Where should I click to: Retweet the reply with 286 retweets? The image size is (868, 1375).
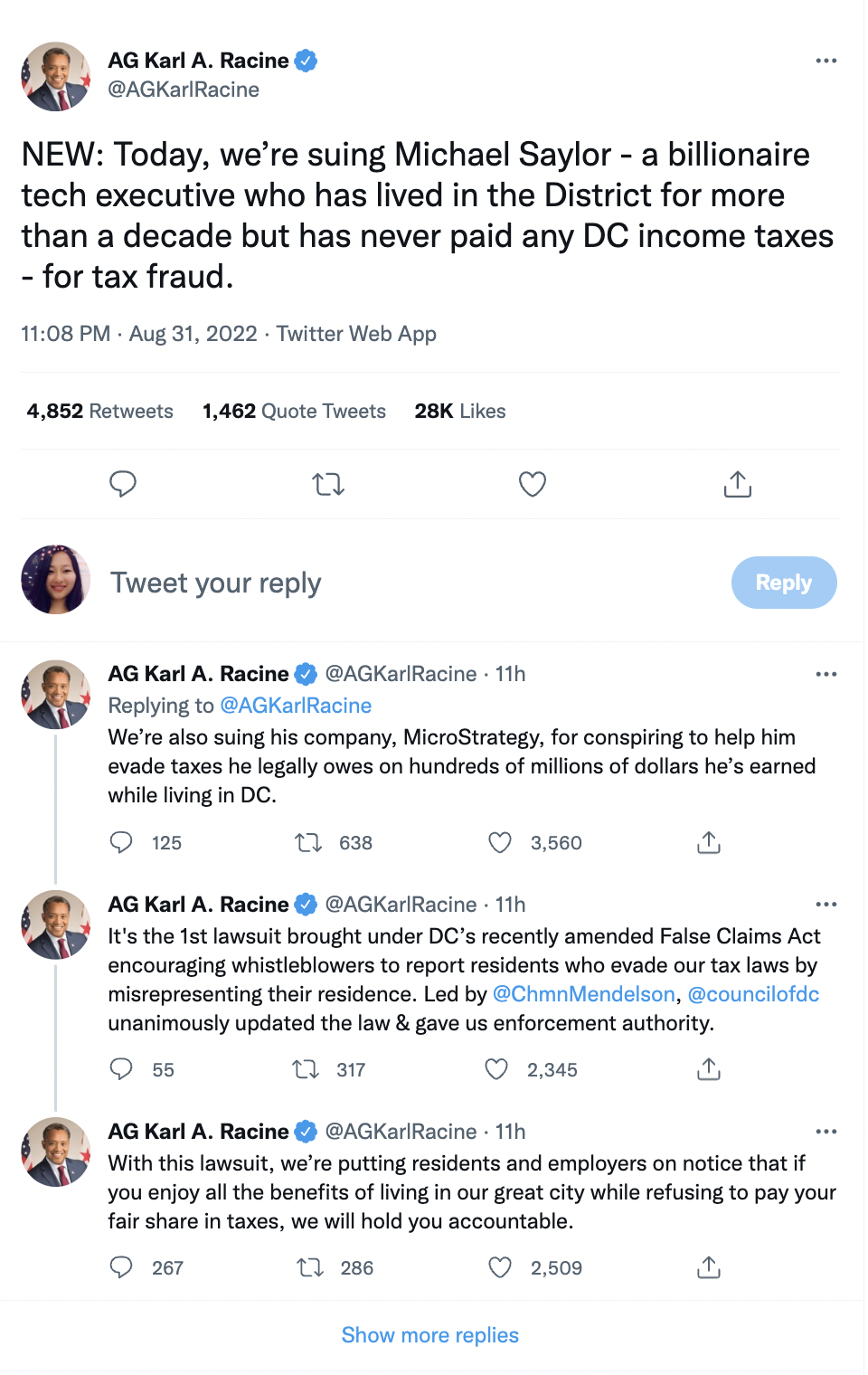pyautogui.click(x=310, y=1267)
